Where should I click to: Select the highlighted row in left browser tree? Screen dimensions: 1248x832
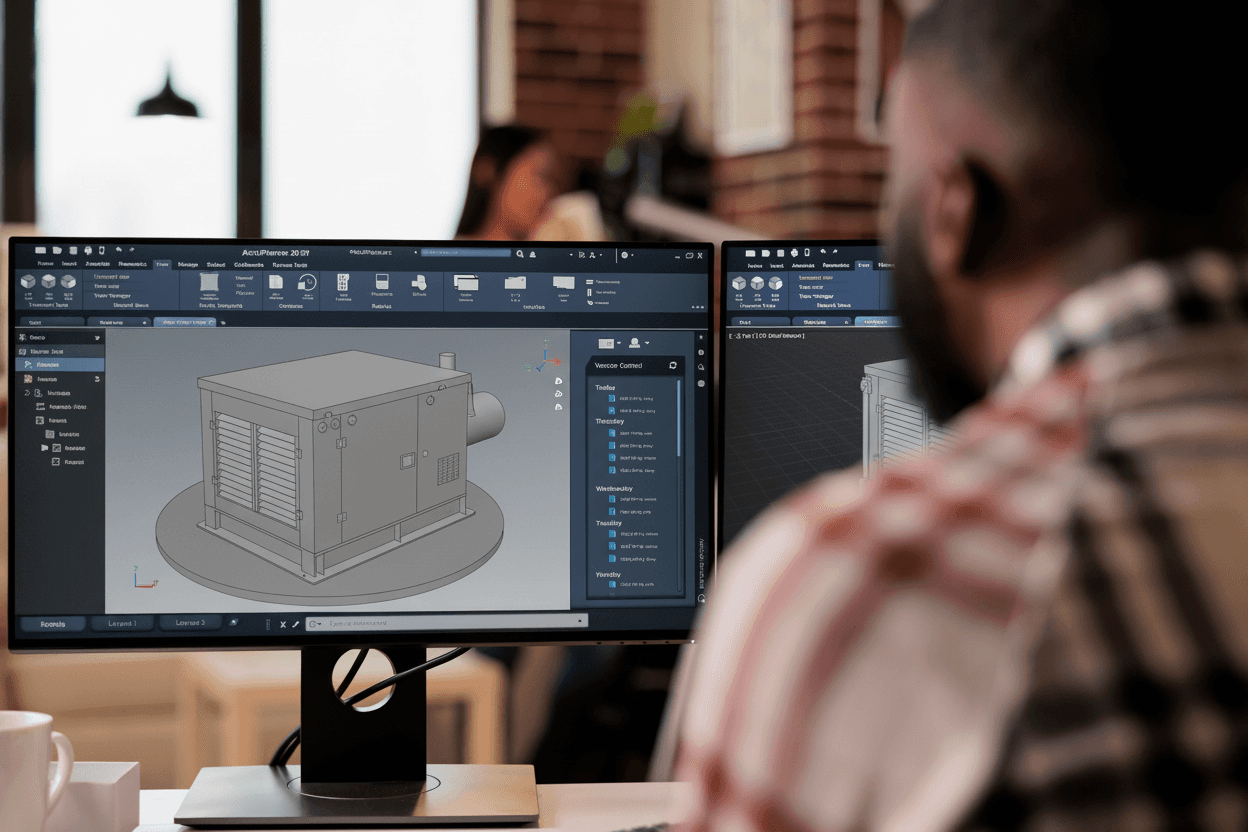(60, 365)
